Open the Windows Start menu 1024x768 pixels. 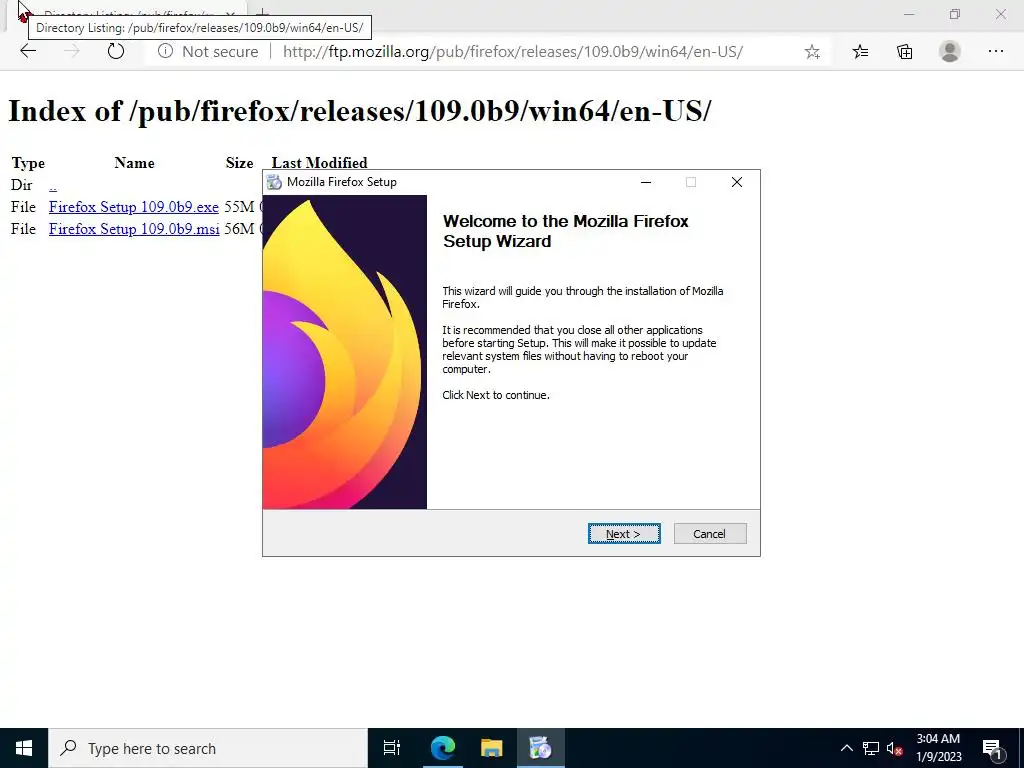(24, 748)
